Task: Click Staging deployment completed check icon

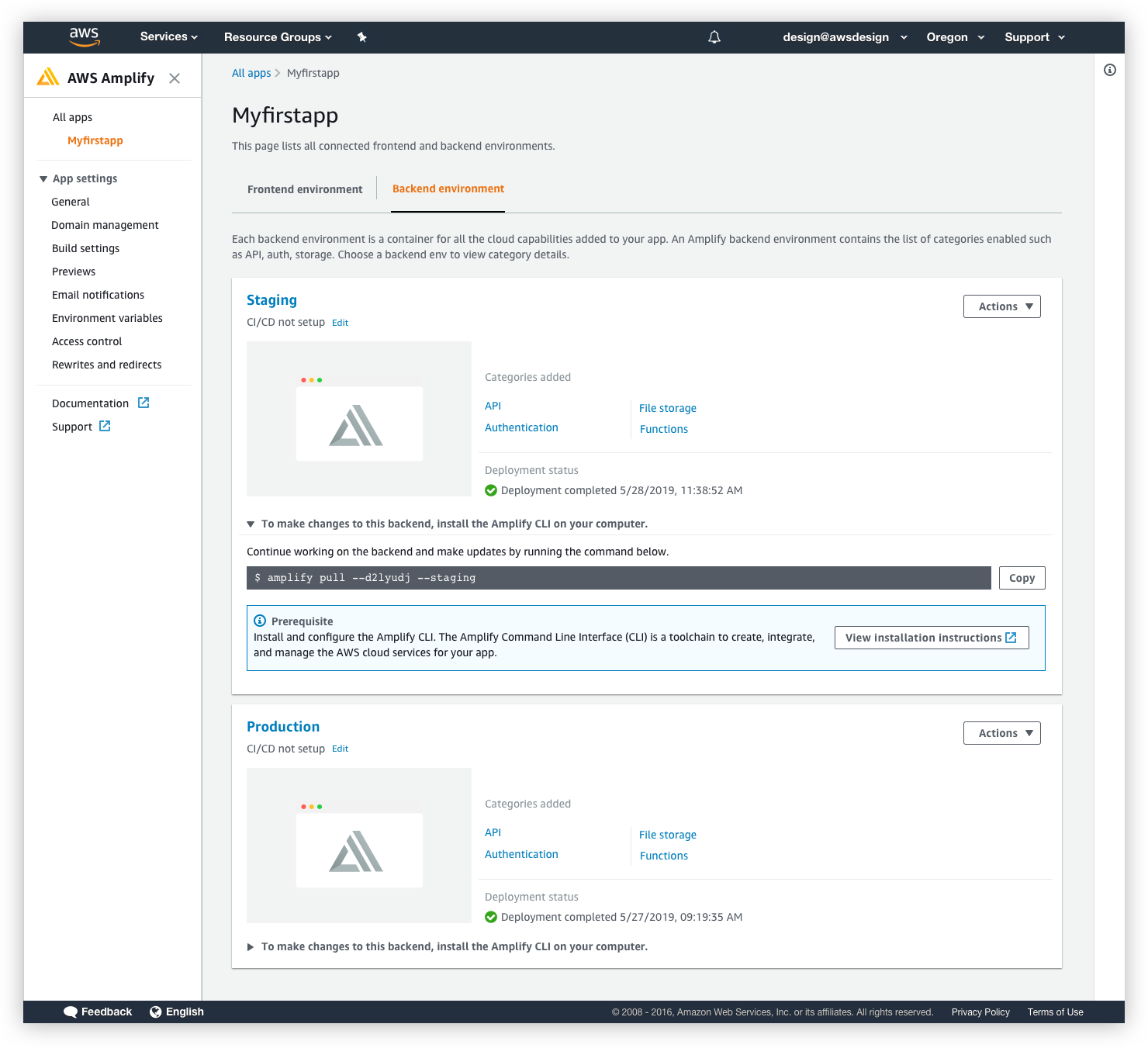Action: [x=491, y=490]
